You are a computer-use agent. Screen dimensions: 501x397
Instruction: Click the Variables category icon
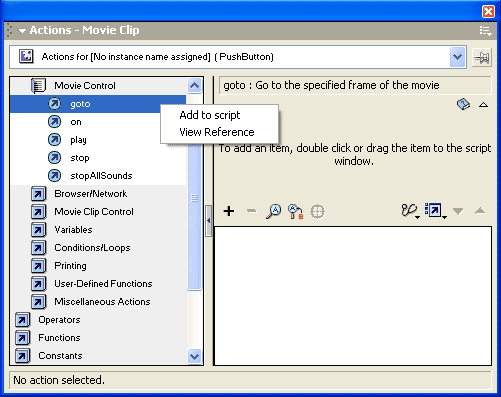(38, 230)
